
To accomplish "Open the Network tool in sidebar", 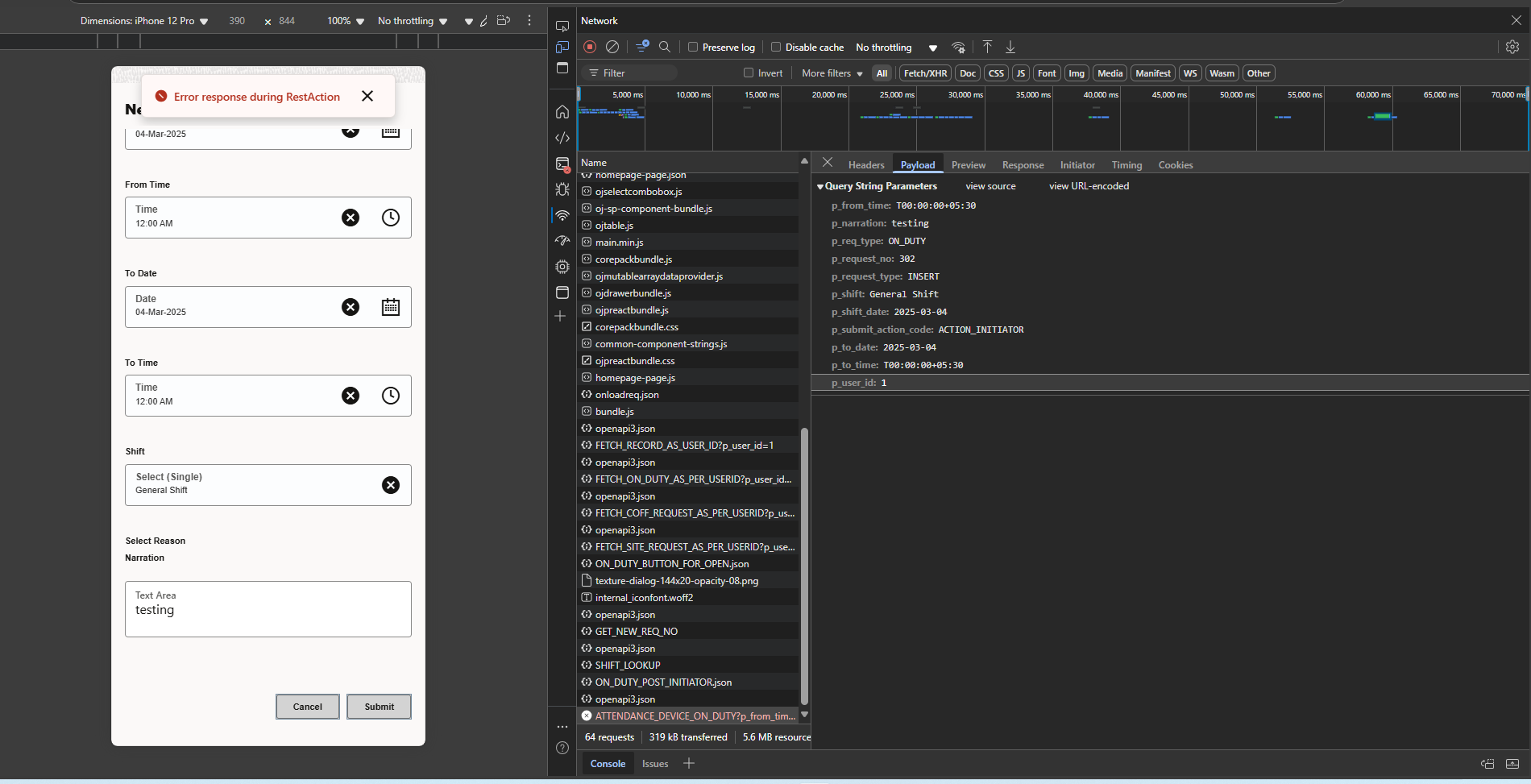I will coord(562,215).
